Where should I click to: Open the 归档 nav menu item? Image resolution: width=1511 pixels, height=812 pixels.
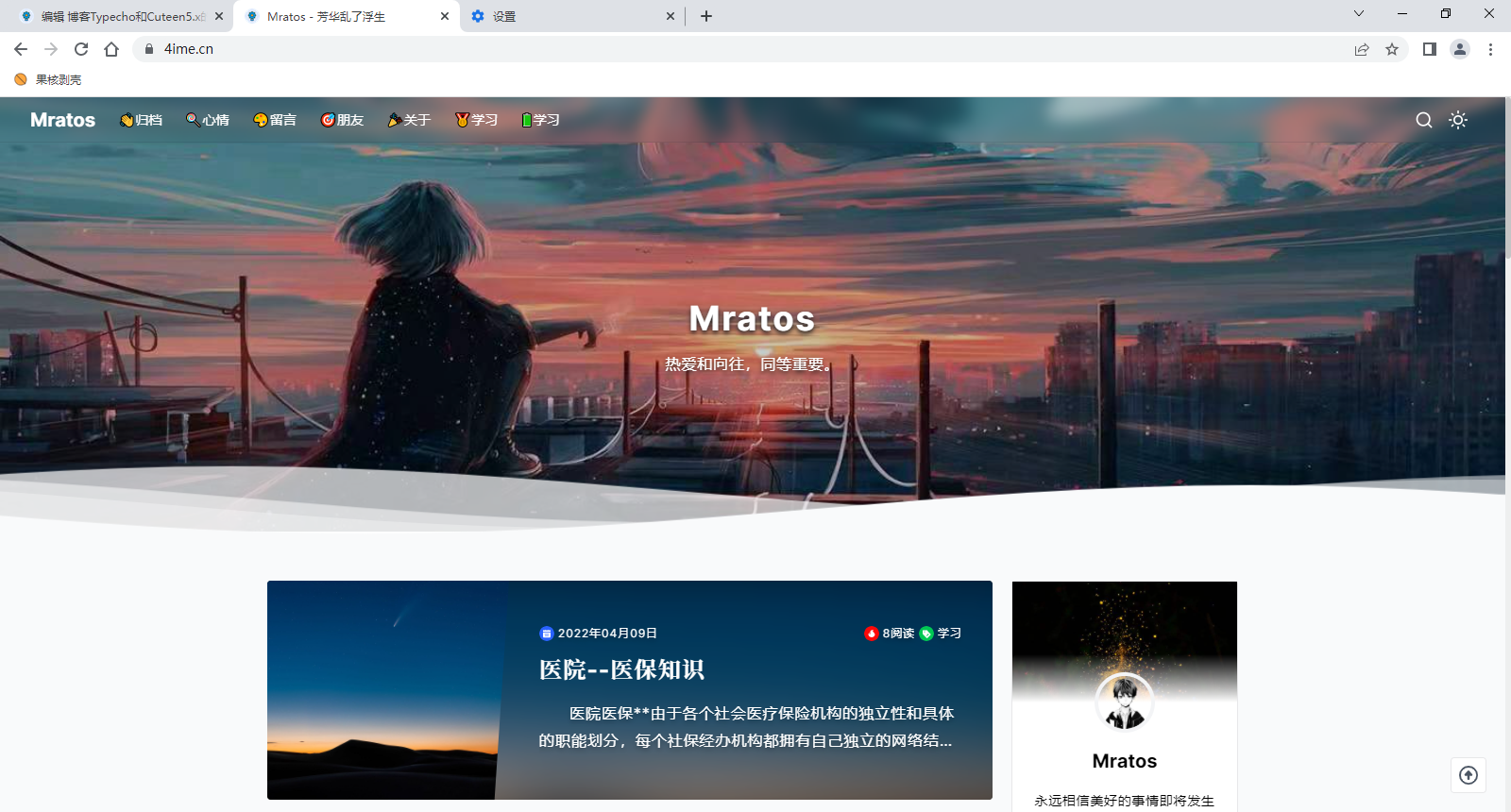point(142,120)
